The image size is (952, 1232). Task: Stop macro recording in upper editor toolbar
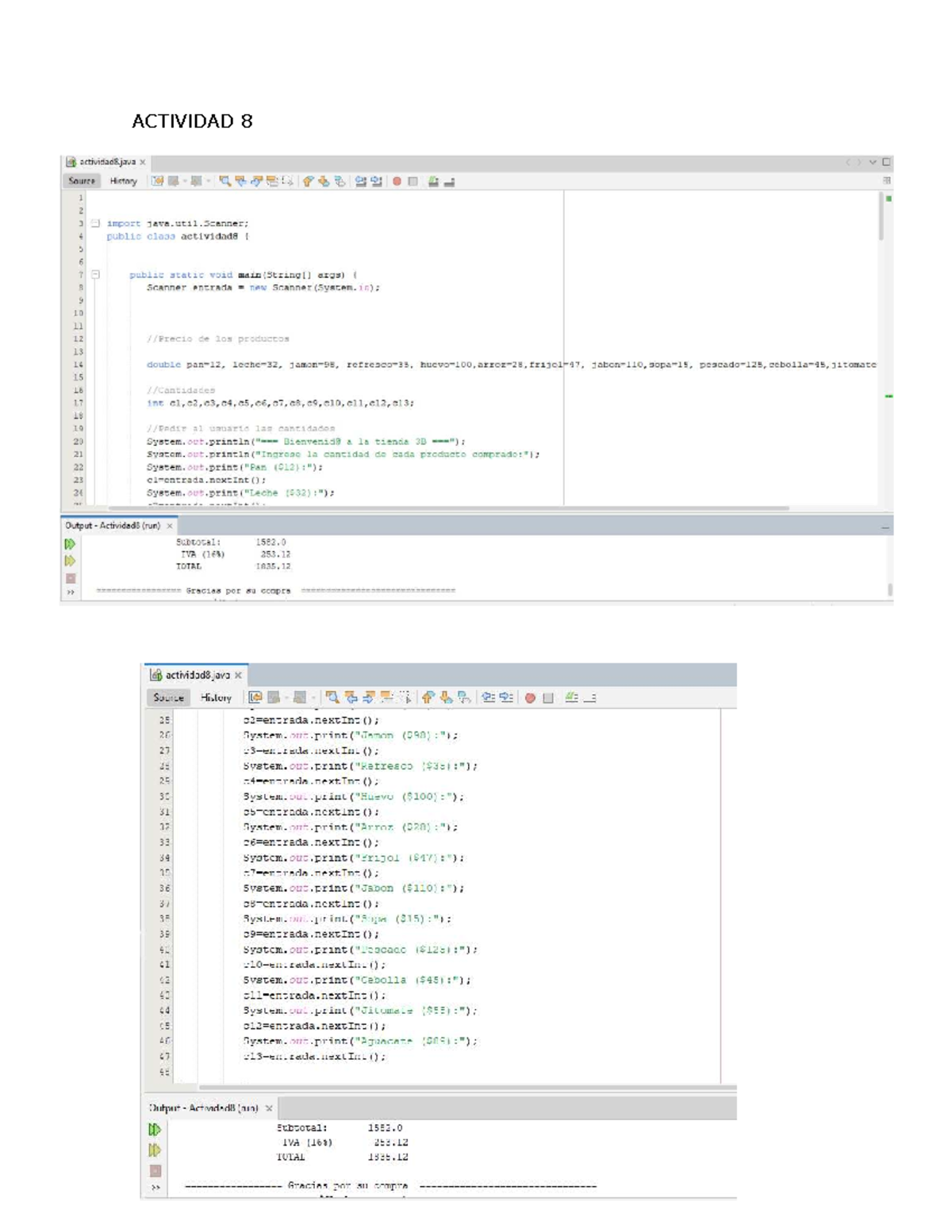click(x=413, y=181)
